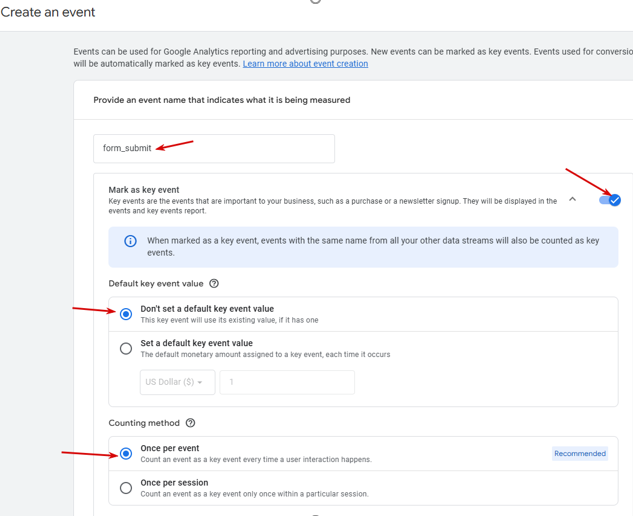Viewport: 633px width, 516px height.
Task: Click the "Create an event" page title
Action: click(48, 13)
